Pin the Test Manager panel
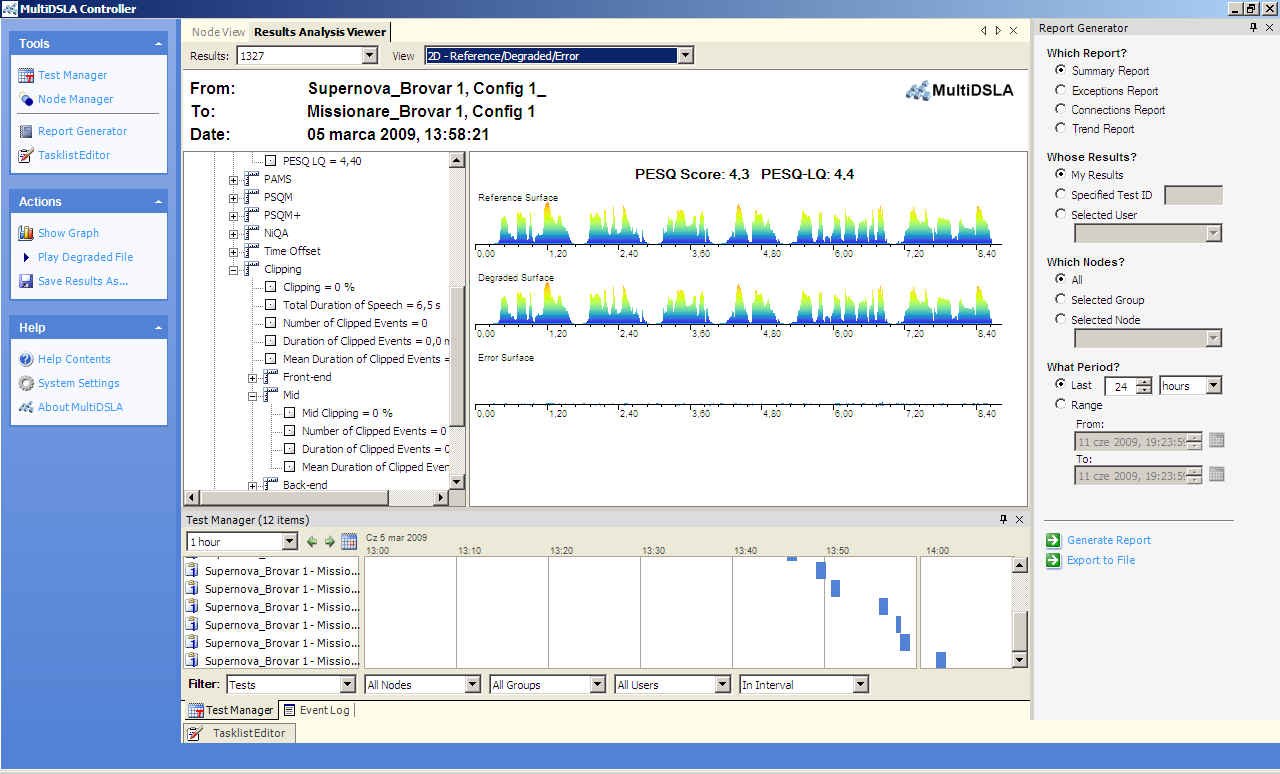 pos(1004,520)
